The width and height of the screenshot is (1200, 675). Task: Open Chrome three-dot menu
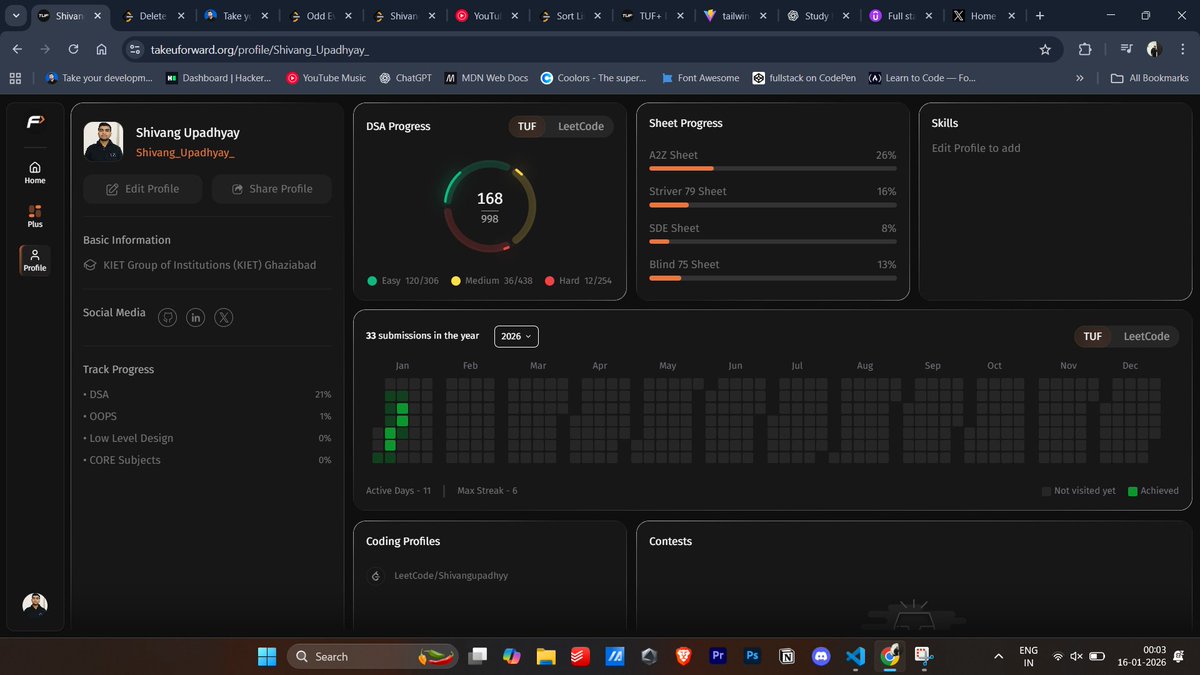(1182, 49)
